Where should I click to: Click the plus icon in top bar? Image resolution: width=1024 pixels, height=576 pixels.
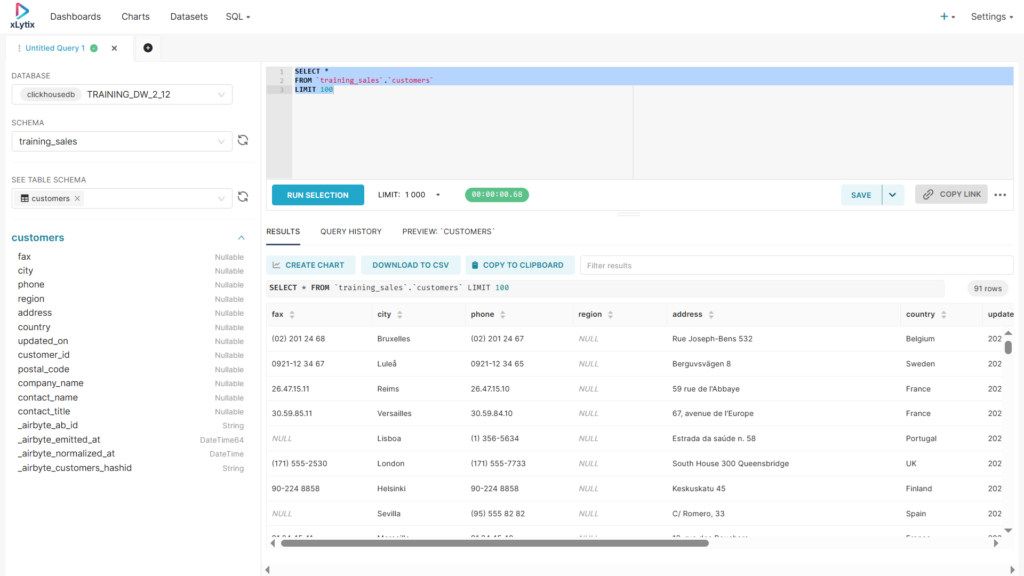(x=945, y=17)
